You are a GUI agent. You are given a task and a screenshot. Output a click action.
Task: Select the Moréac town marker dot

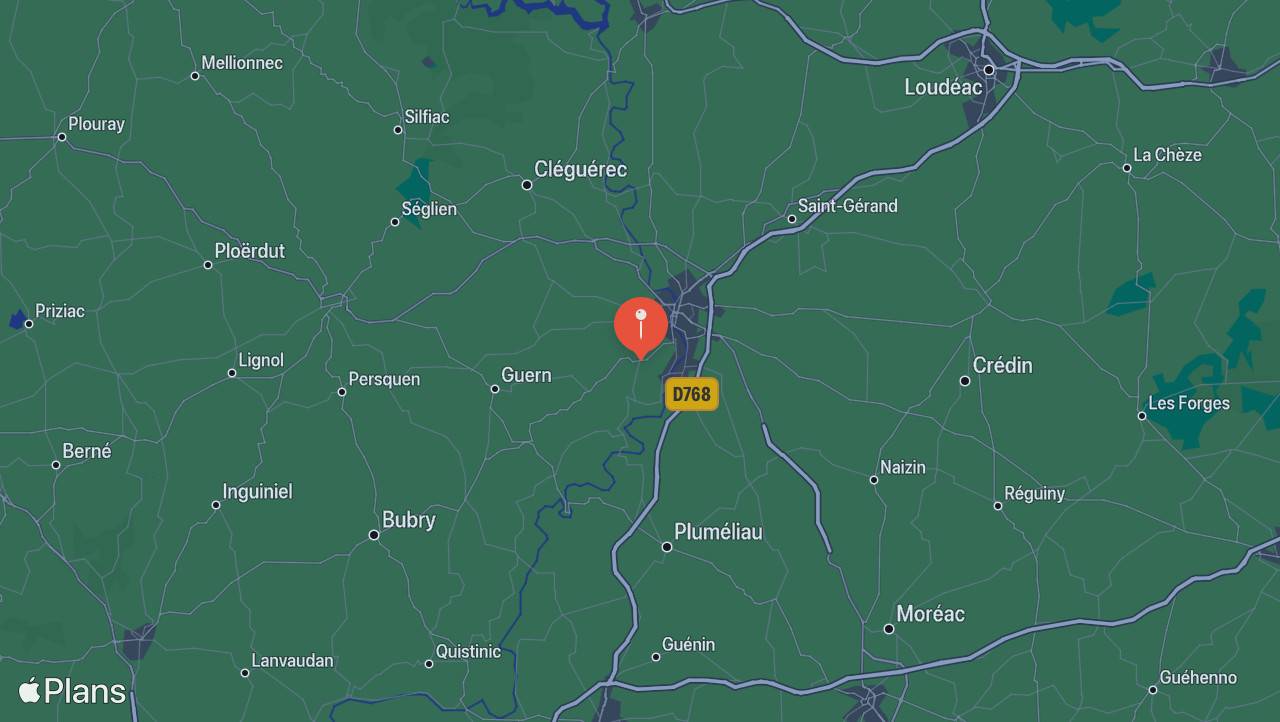point(889,628)
